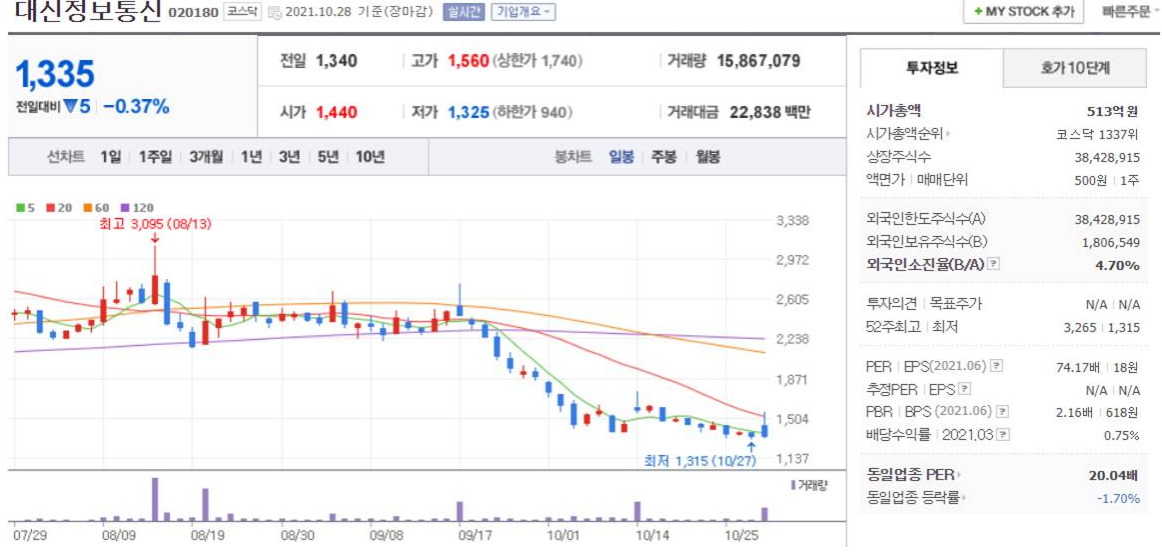Screen dimensions: 1162x557
Task: Click the 고가 value 1,560
Action: point(468,61)
